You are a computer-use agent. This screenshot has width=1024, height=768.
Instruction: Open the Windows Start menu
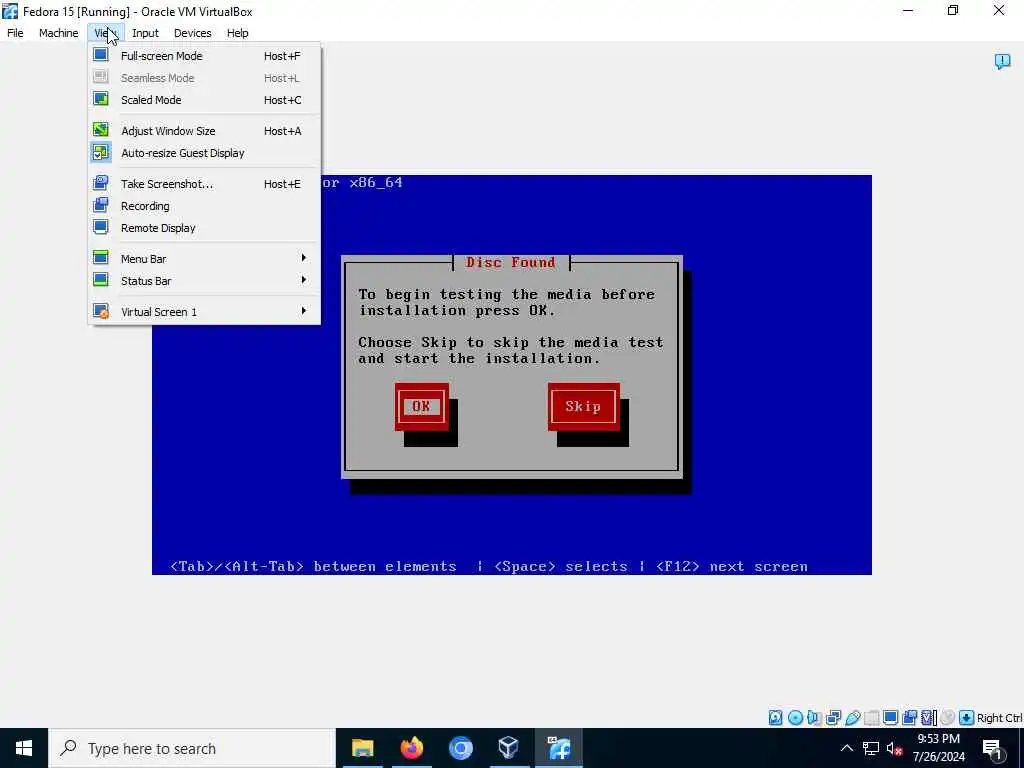24,748
